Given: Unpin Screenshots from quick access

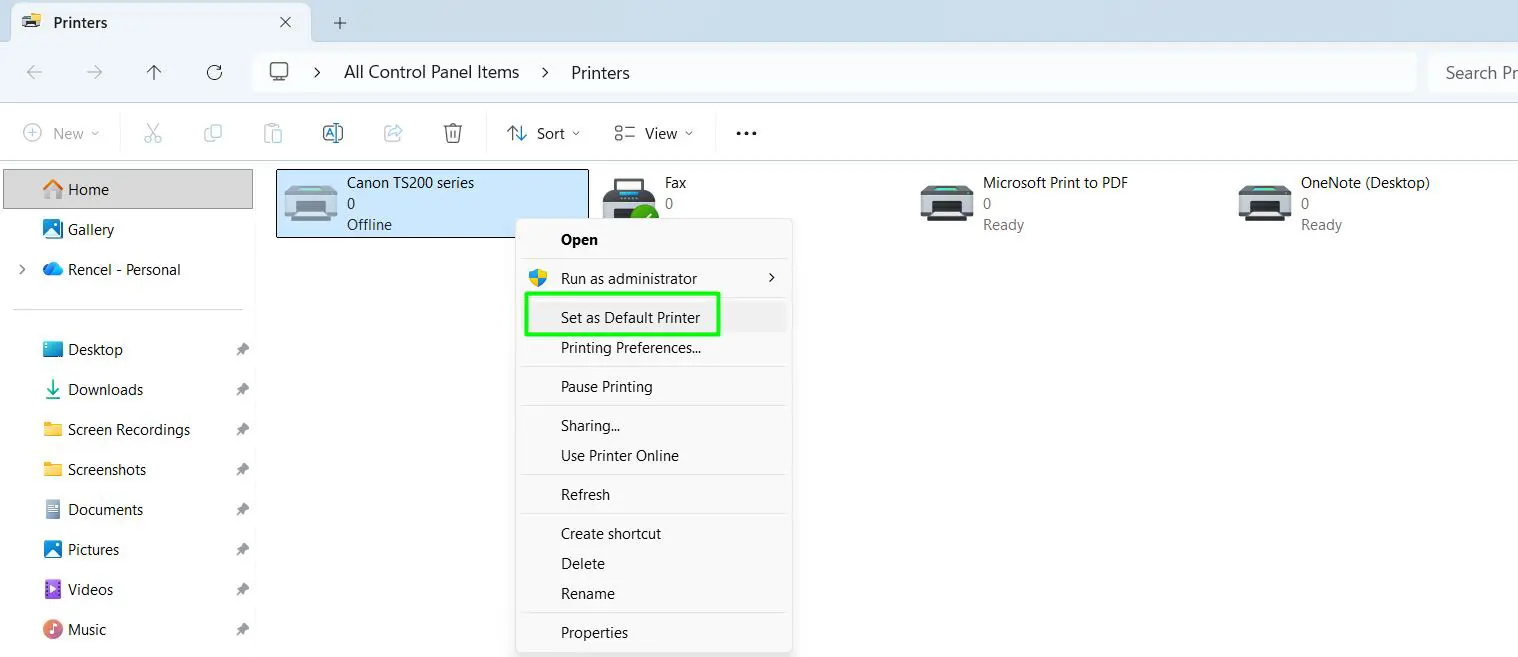Looking at the screenshot, I should coord(242,470).
